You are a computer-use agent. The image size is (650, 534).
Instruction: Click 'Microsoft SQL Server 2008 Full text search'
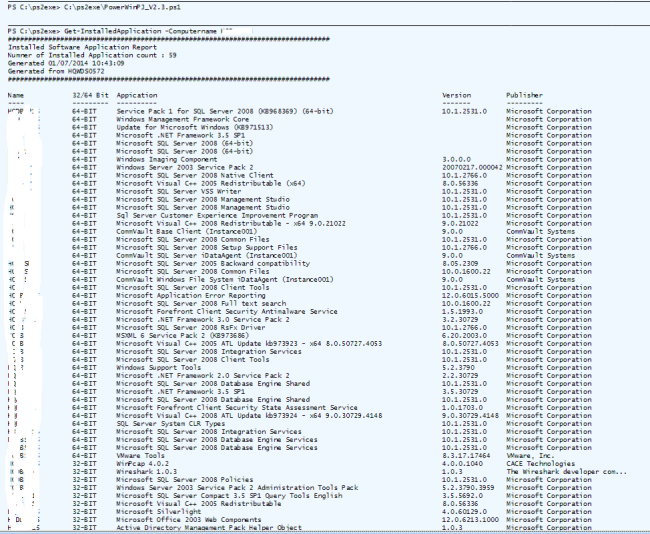[201, 303]
